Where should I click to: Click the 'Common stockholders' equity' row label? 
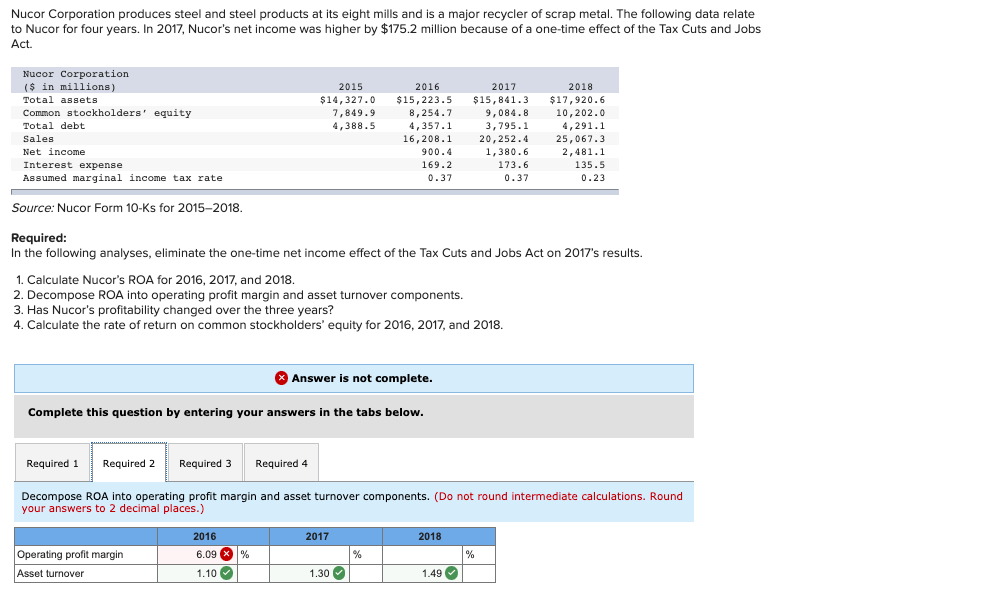[x=107, y=113]
